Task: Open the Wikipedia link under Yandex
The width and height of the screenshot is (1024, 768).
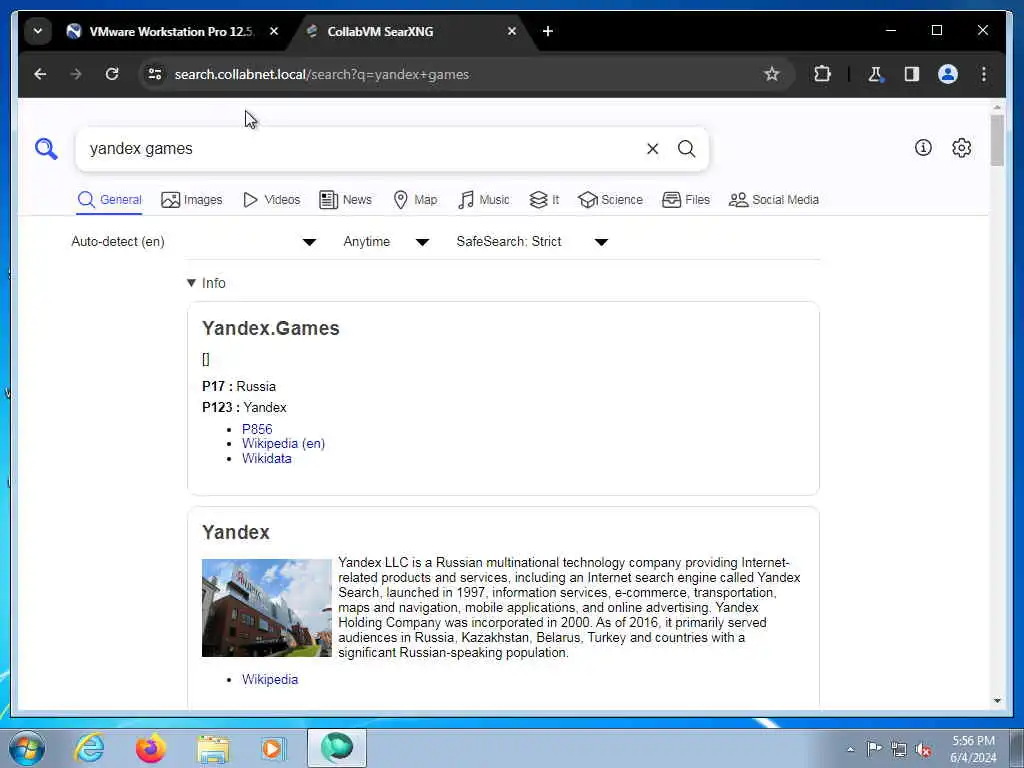Action: click(x=270, y=679)
